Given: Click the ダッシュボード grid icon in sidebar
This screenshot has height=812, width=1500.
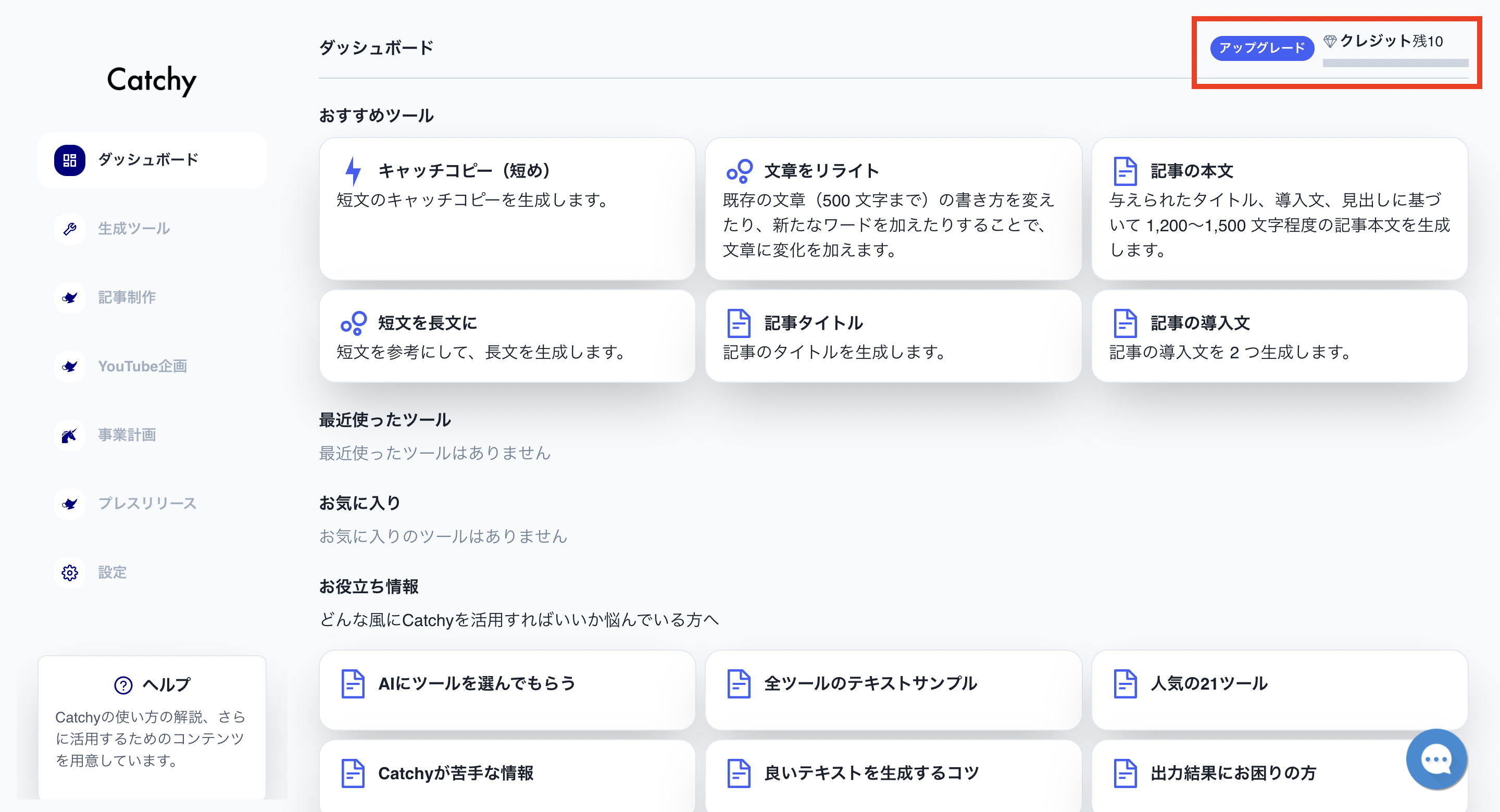Looking at the screenshot, I should tap(69, 160).
